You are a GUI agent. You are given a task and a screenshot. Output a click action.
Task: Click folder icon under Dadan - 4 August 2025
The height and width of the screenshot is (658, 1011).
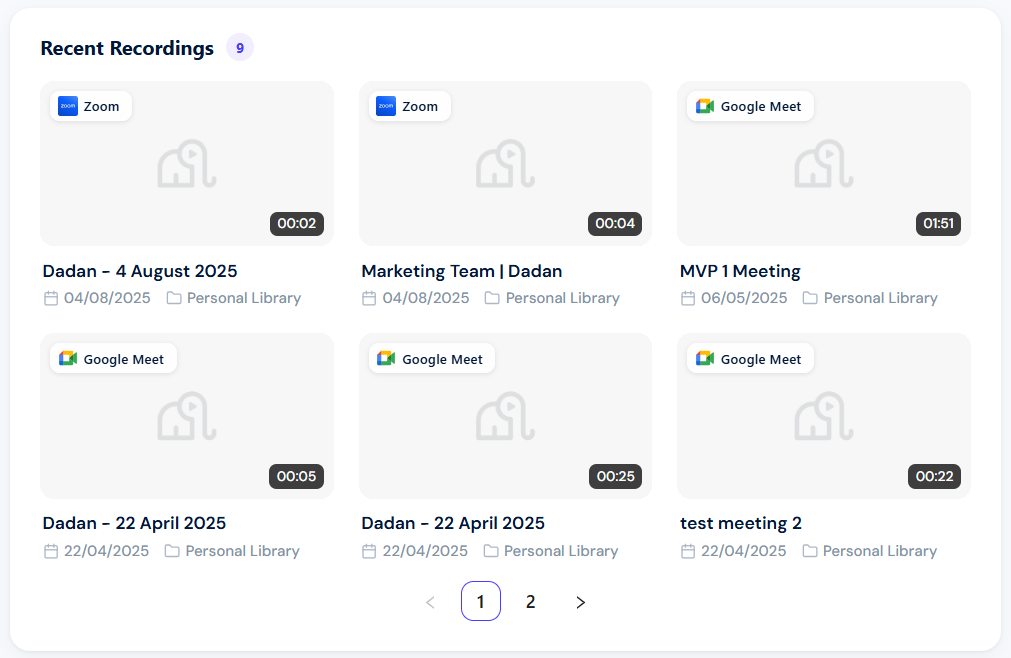(x=174, y=298)
